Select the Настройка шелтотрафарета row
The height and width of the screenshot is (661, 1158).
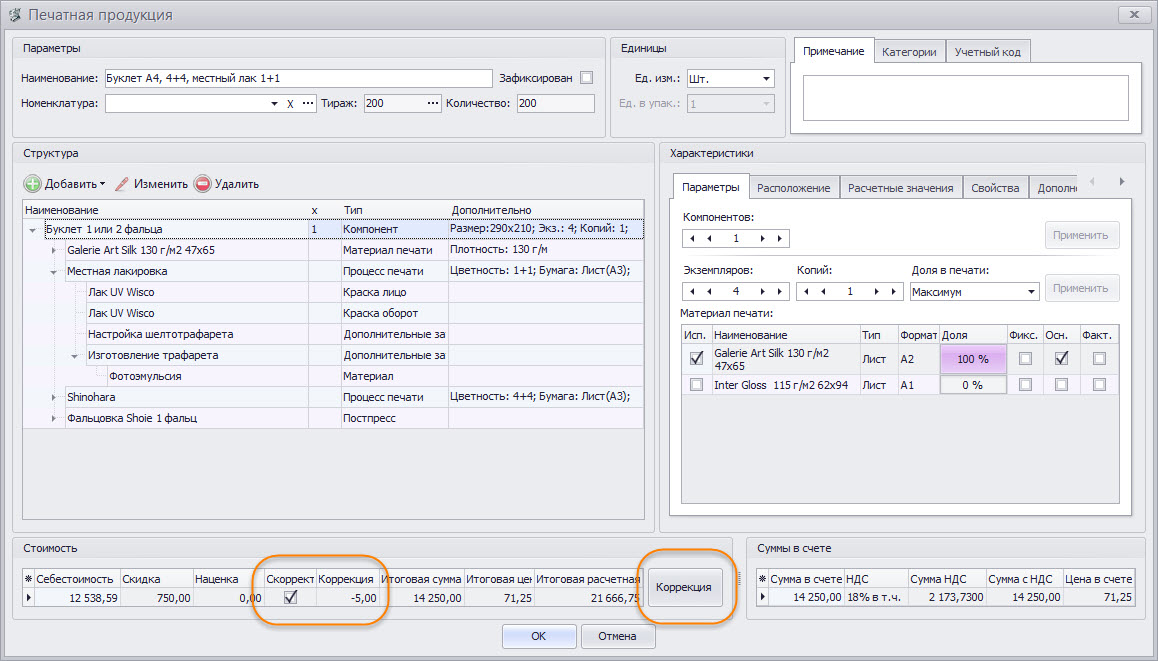333,335
